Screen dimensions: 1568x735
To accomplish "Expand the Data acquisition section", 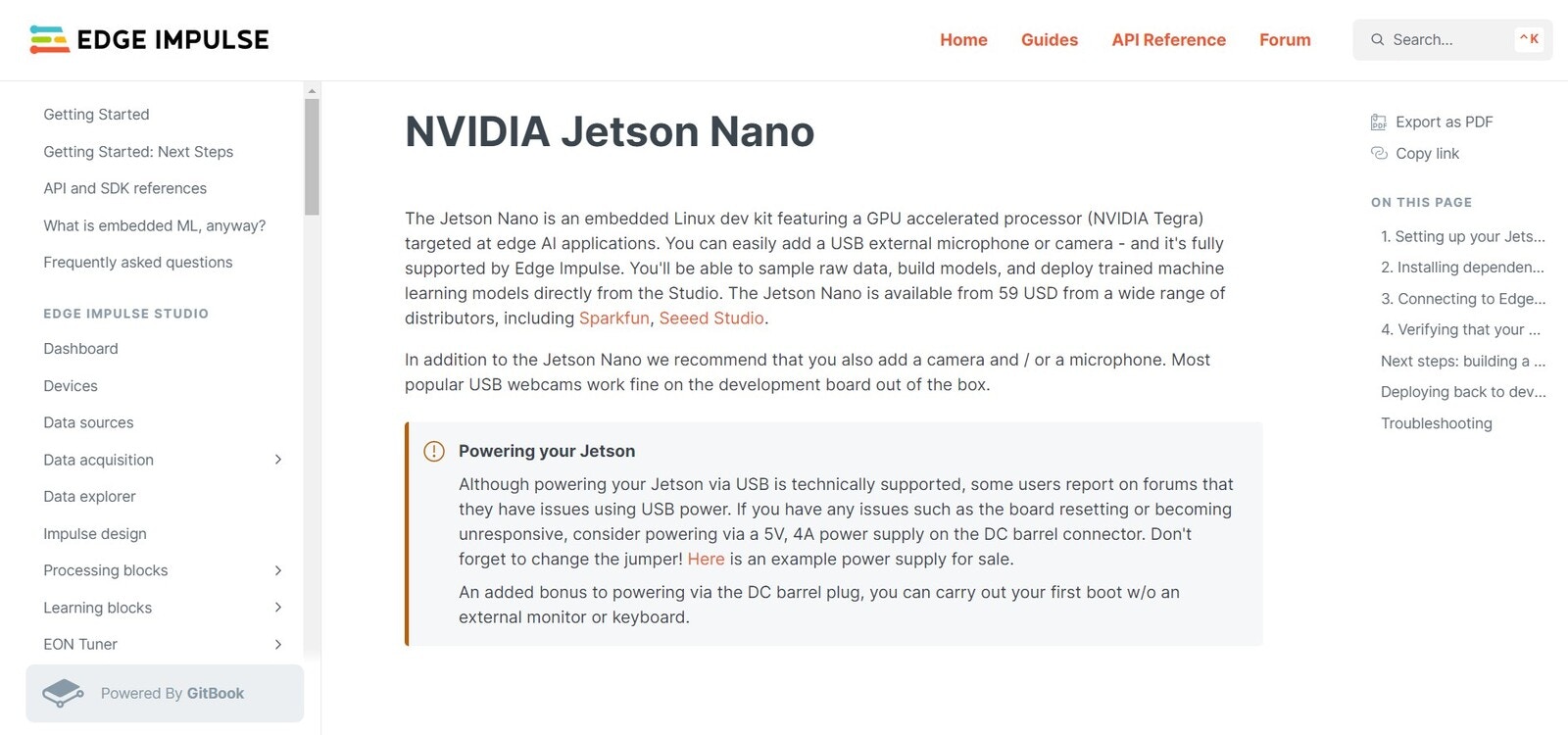I will 278,460.
